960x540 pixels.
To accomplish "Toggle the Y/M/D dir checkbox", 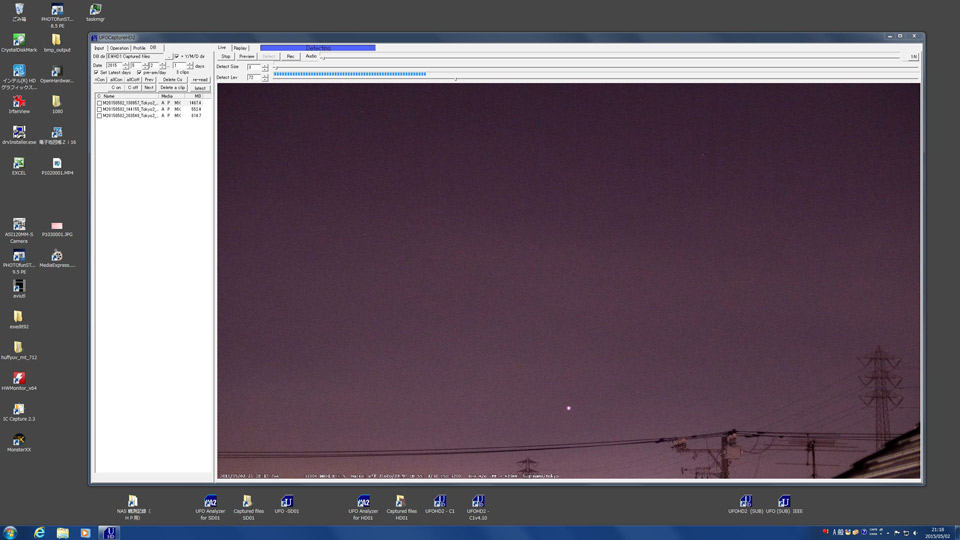I will tap(176, 56).
